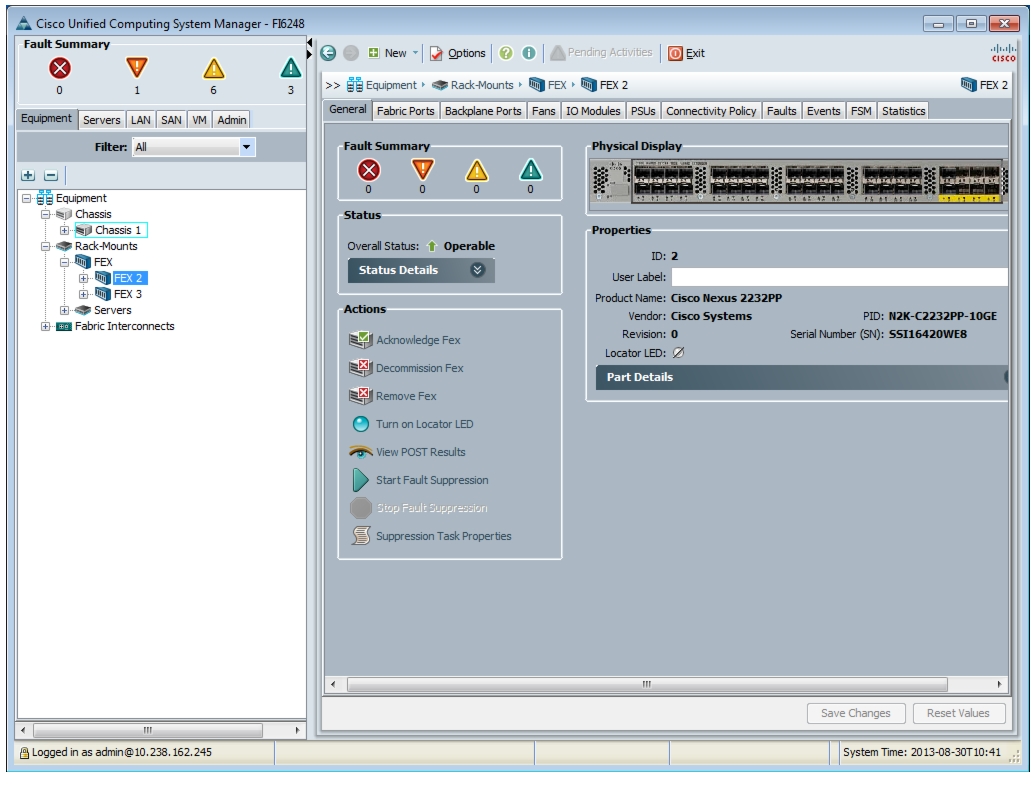1035x797 pixels.
Task: Open help with the green question mark icon
Action: [506, 53]
